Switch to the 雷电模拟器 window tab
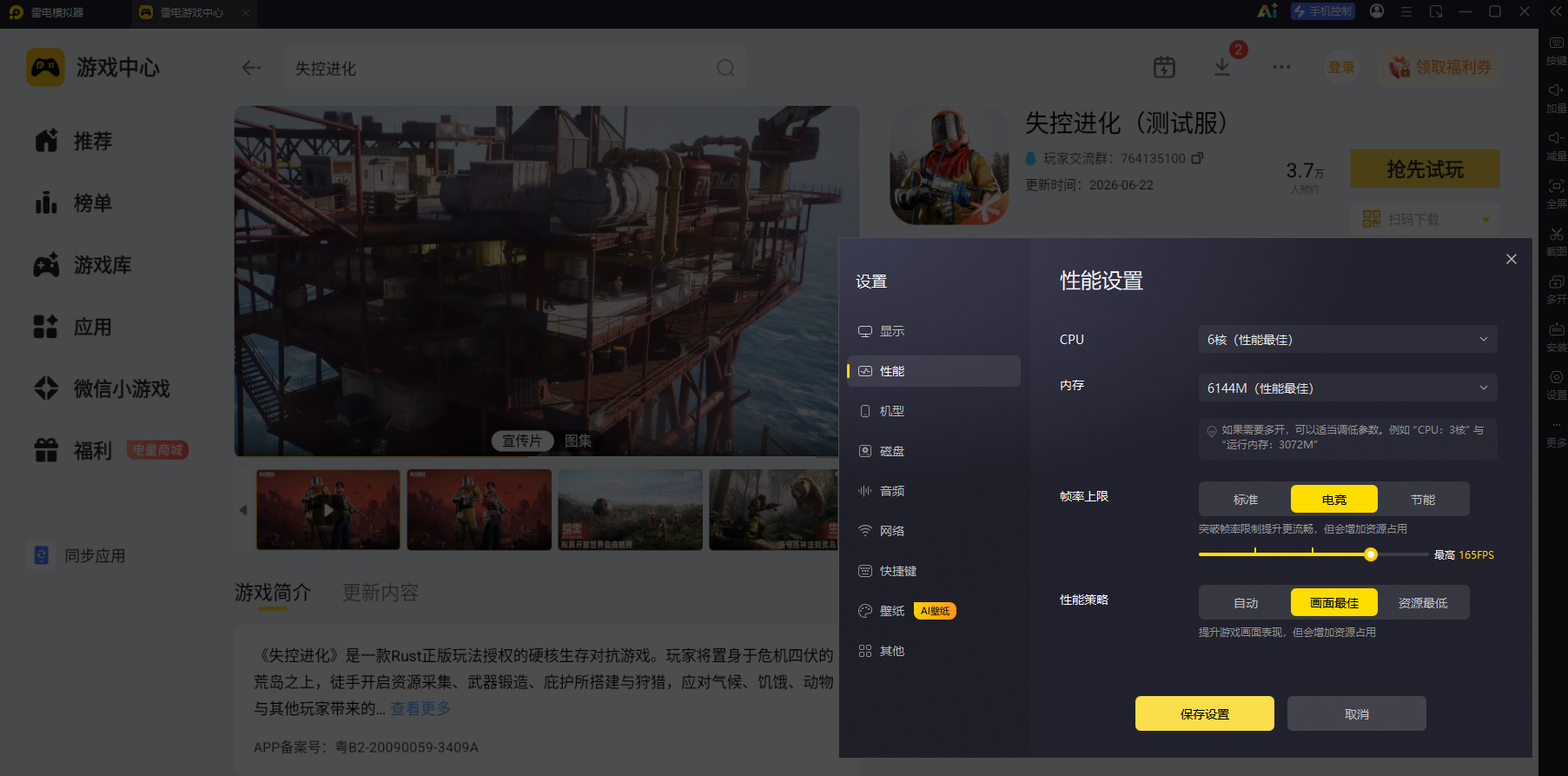This screenshot has width=1568, height=776. pyautogui.click(x=49, y=12)
